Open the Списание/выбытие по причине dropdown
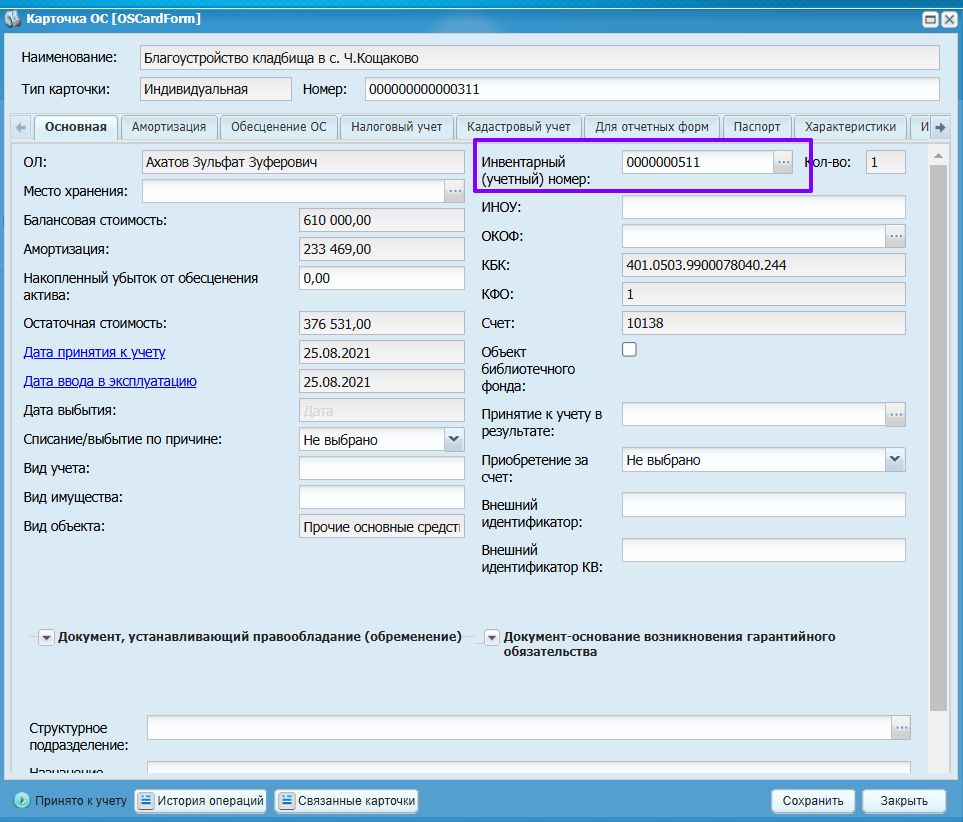Screen dimensions: 963x822 tap(454, 439)
